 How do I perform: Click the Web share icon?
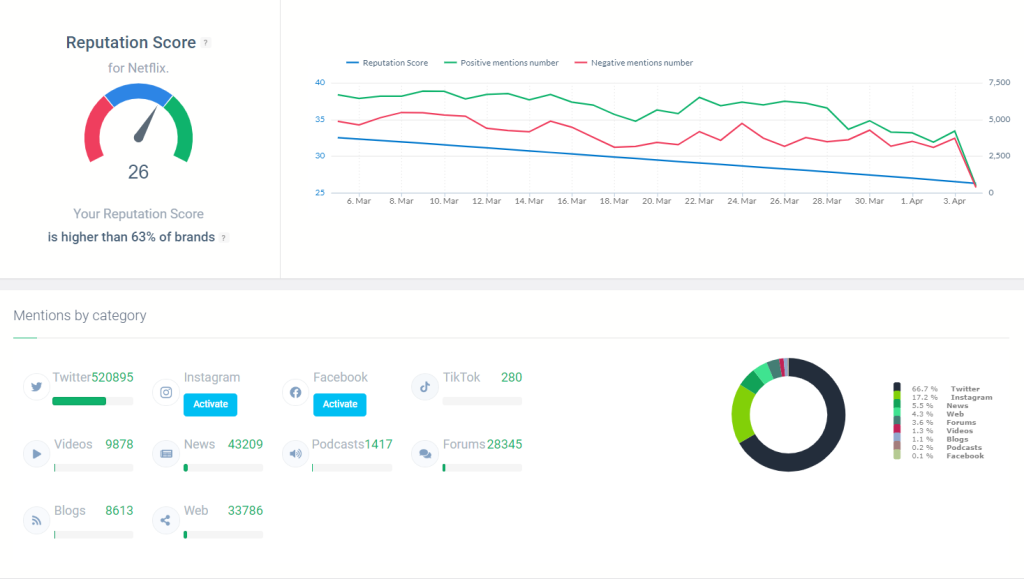coord(166,520)
